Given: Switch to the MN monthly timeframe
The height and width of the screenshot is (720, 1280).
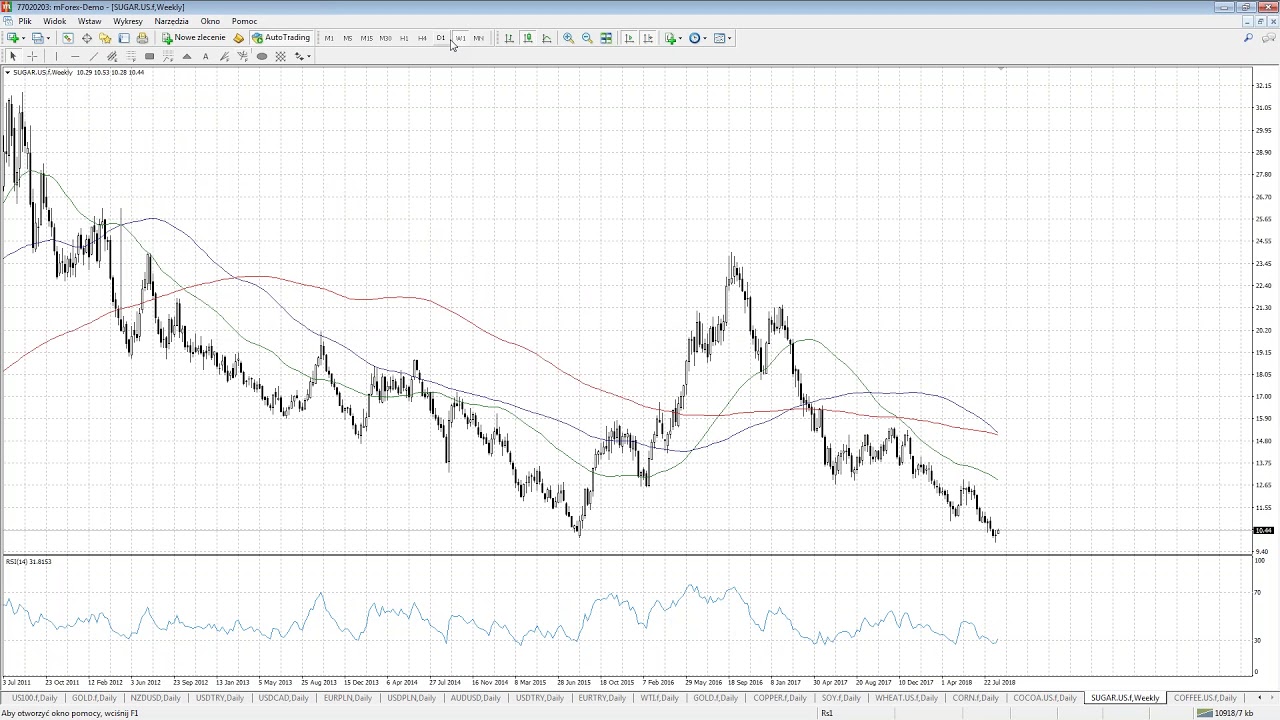Looking at the screenshot, I should pyautogui.click(x=478, y=38).
